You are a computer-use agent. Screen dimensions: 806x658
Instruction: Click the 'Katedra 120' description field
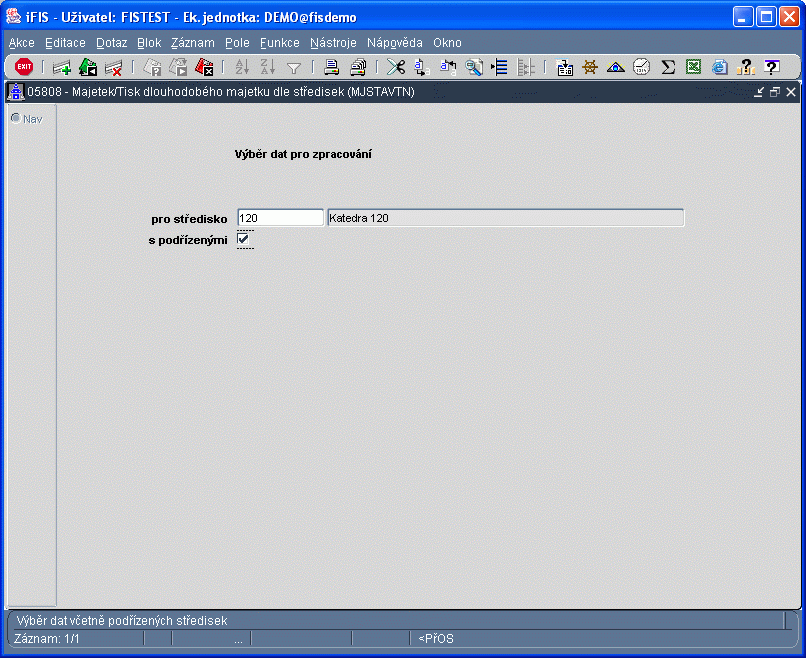click(x=506, y=217)
